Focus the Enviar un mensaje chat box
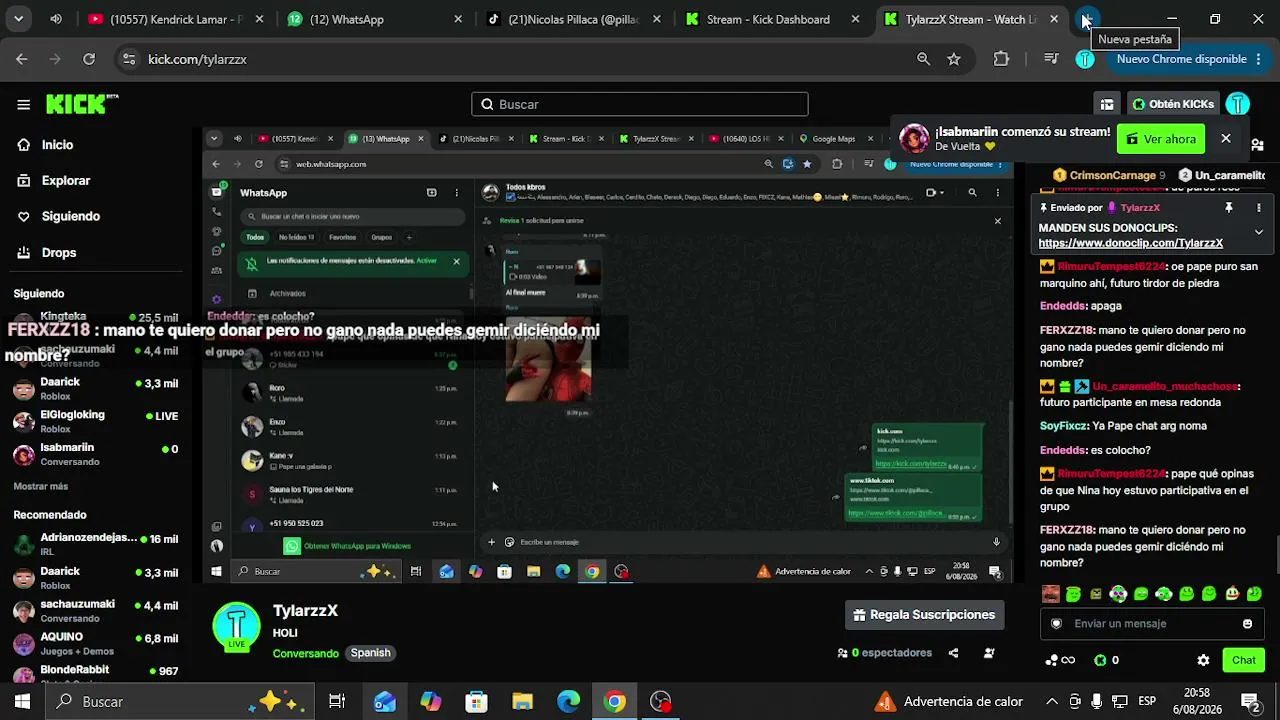Viewport: 1280px width, 720px height. [1151, 624]
